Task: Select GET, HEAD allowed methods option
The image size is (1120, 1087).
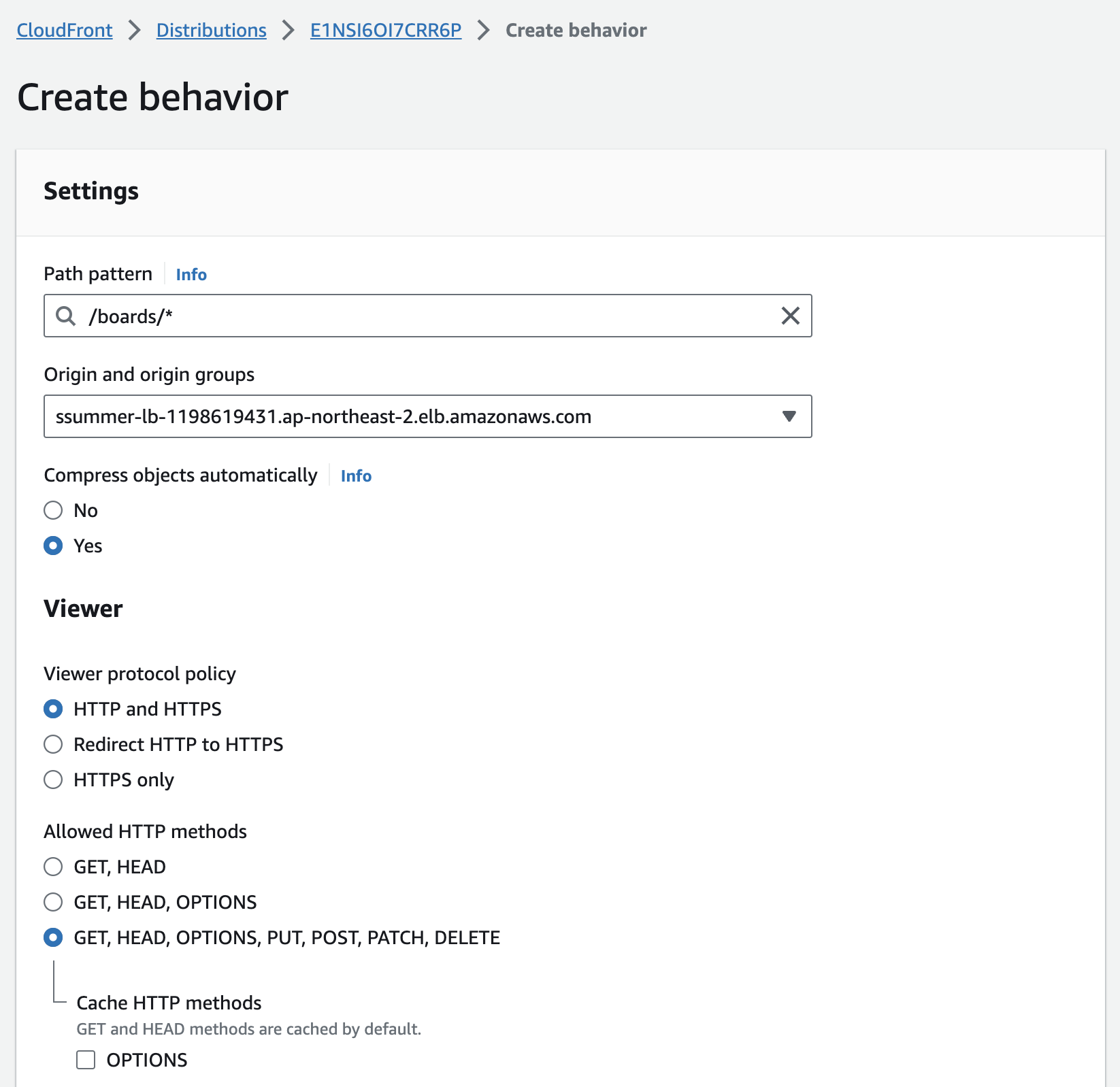Action: coord(53,867)
